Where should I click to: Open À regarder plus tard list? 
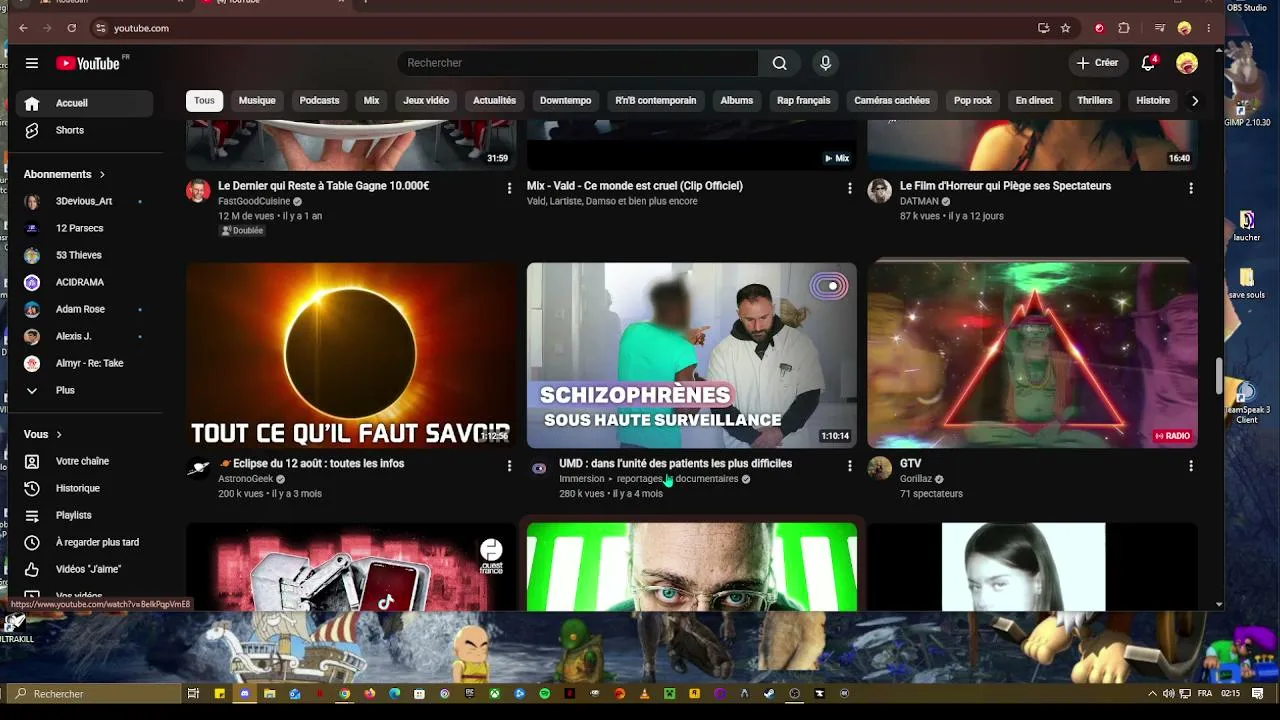pos(85,542)
